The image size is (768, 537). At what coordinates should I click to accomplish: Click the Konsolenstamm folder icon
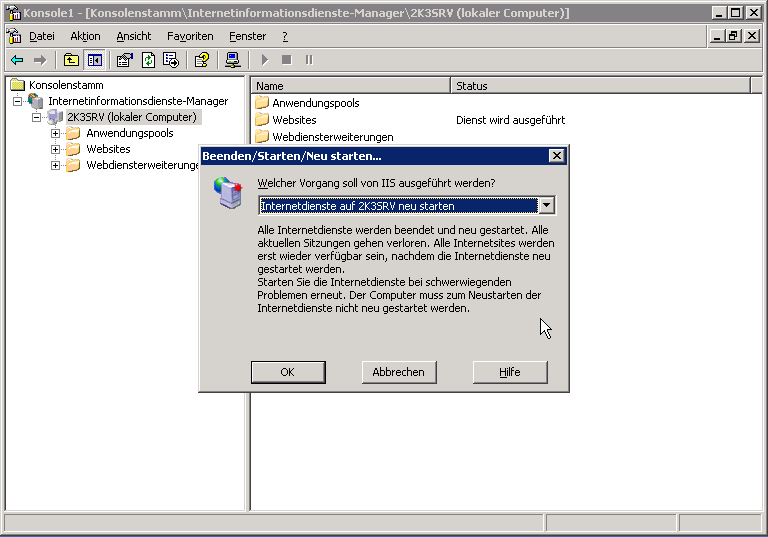18,85
